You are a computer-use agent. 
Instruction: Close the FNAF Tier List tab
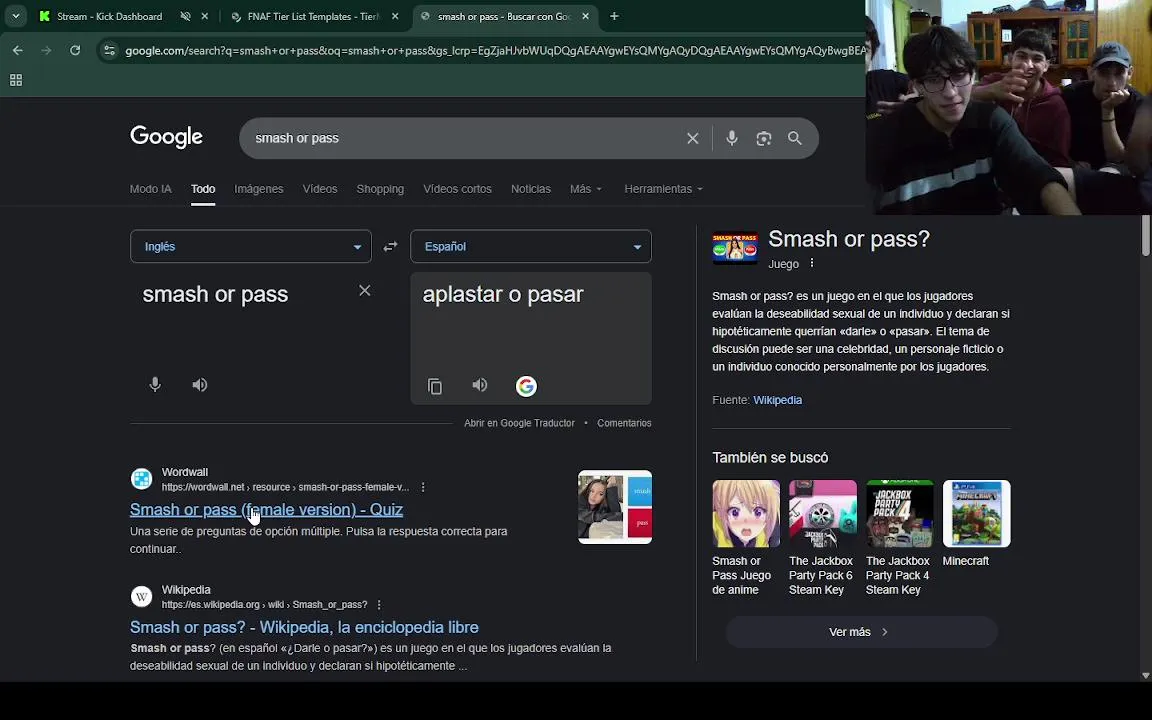[395, 16]
